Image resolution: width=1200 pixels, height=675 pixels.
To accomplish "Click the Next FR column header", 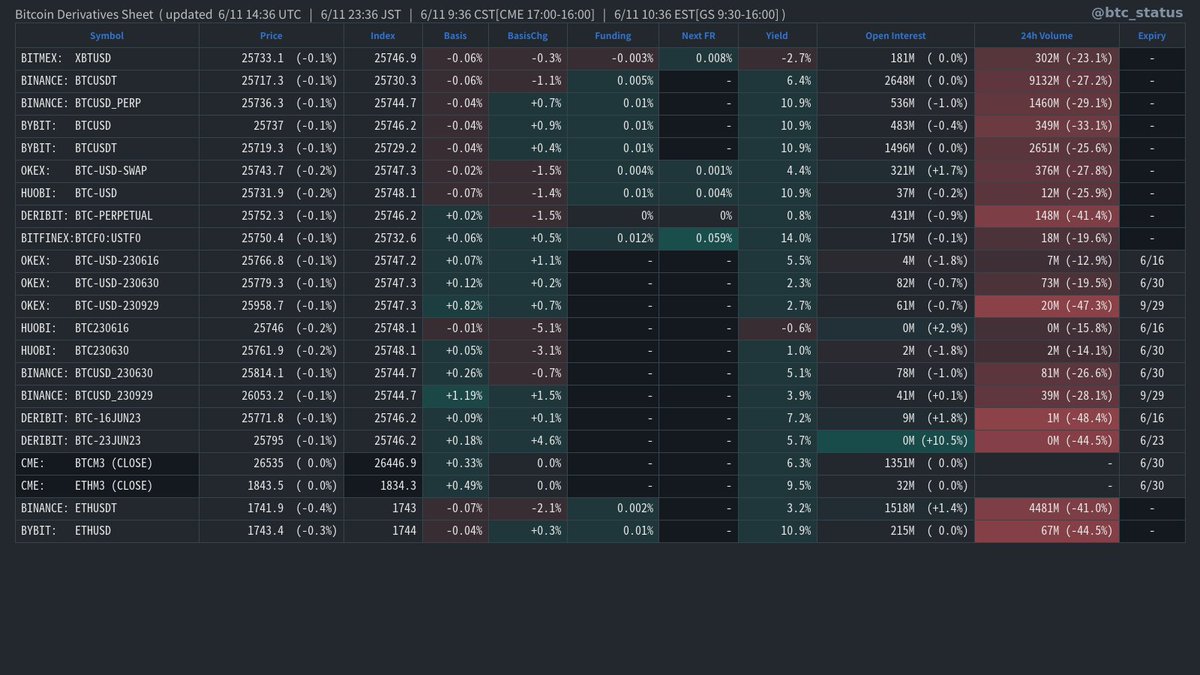I will tap(698, 36).
